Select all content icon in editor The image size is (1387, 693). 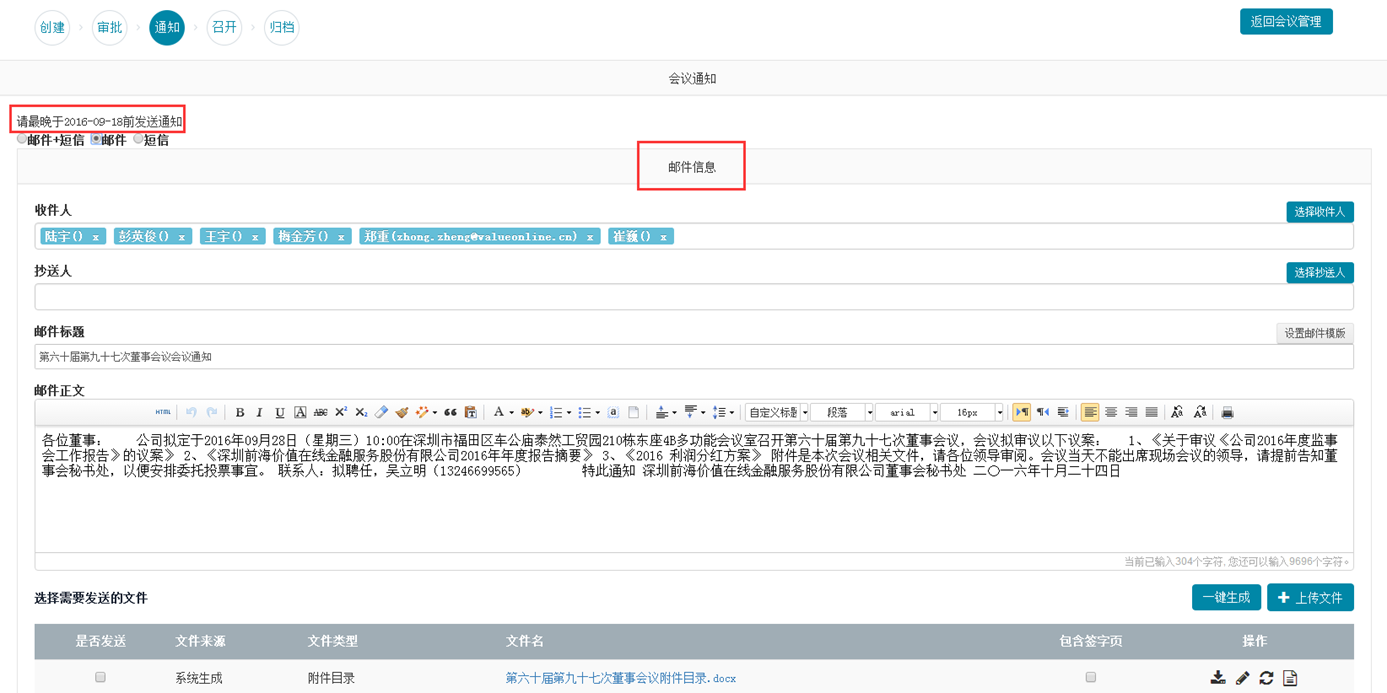(x=613, y=412)
